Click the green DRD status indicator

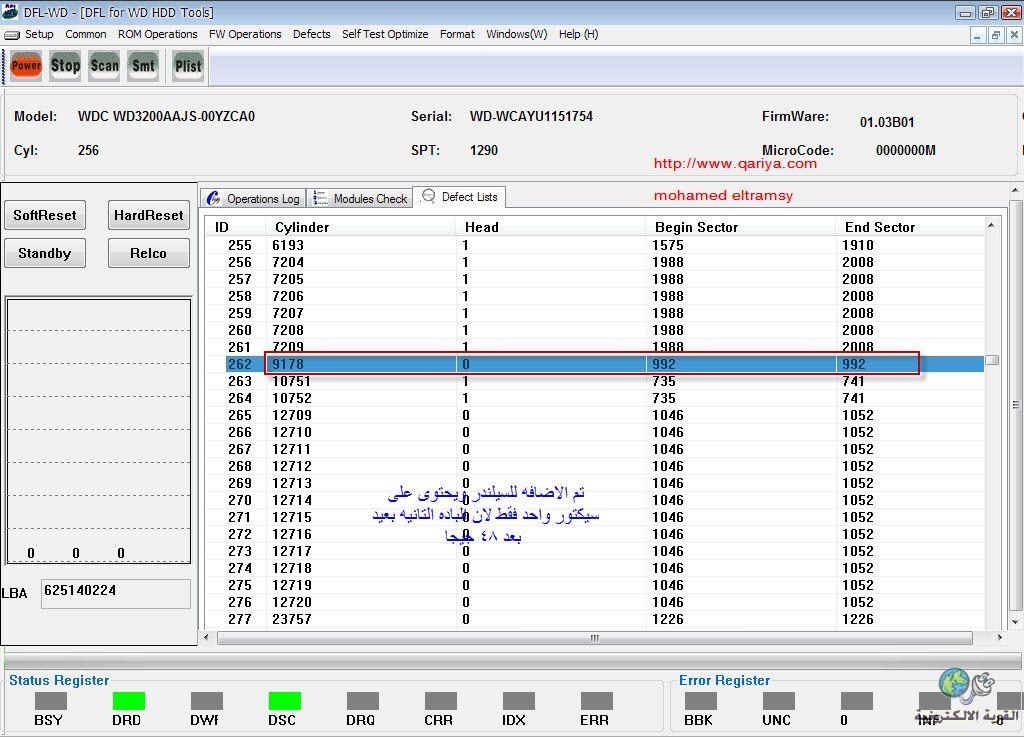click(129, 701)
